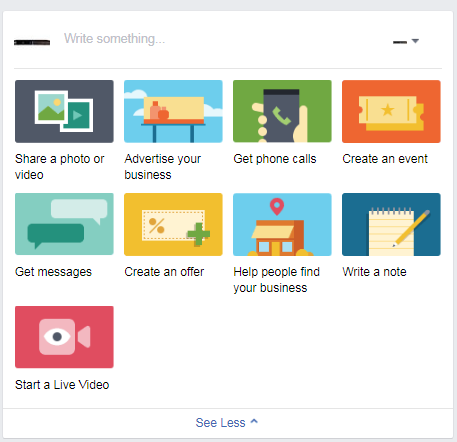Select the Get phone calls icon
This screenshot has width=457, height=442.
(282, 111)
